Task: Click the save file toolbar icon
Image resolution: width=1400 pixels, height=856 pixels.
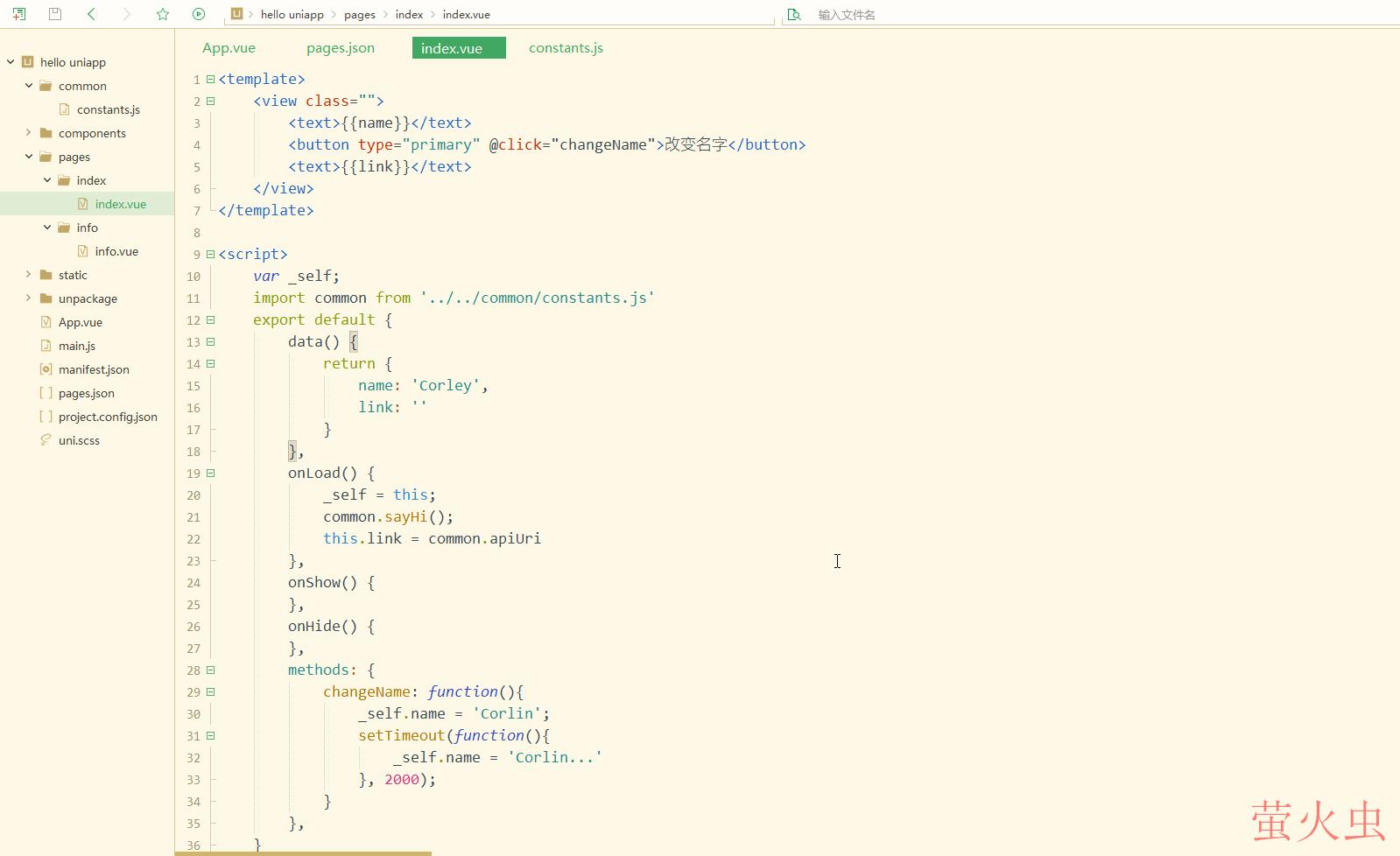Action: pyautogui.click(x=55, y=14)
